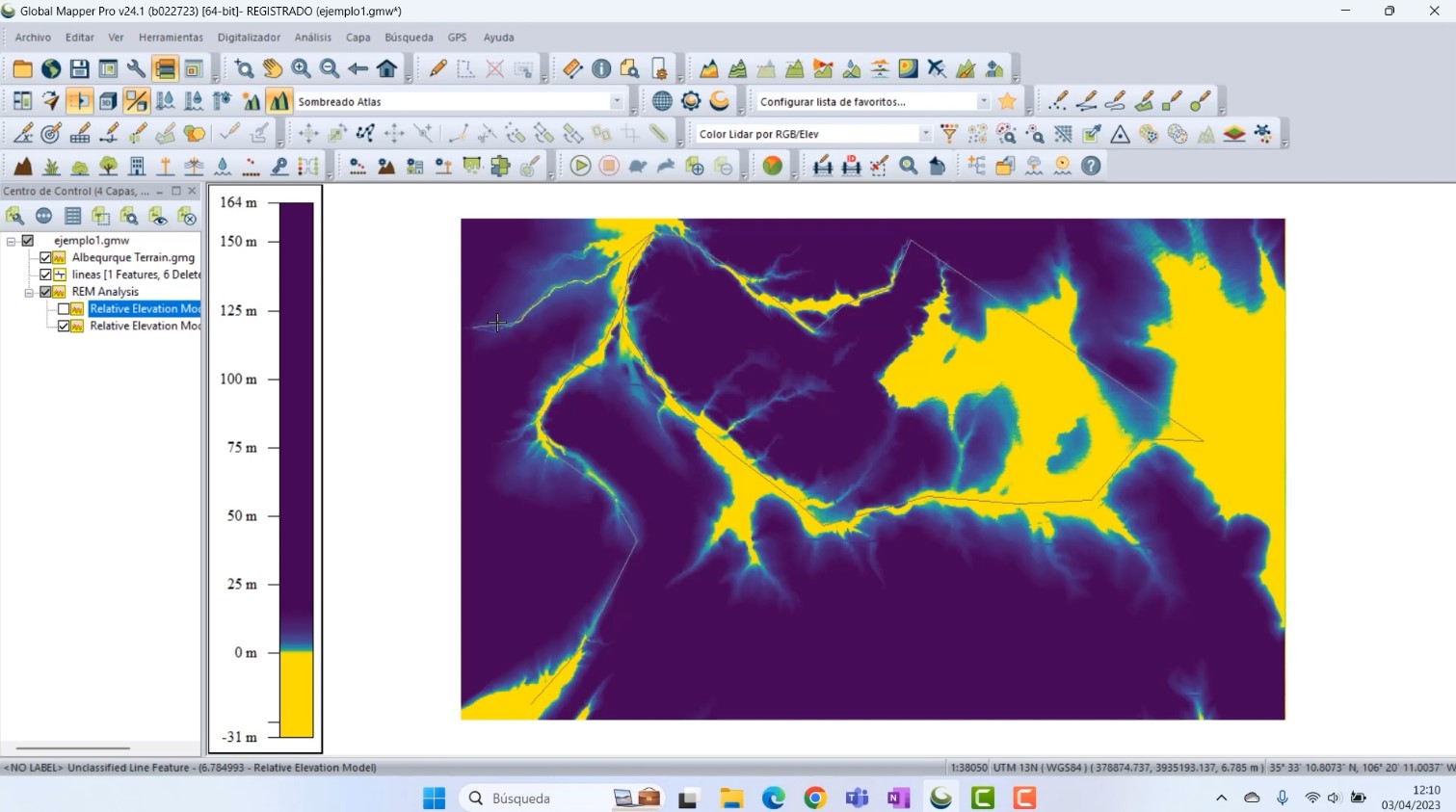Open the GPS menu
Image resolution: width=1456 pixels, height=812 pixels.
(x=457, y=38)
